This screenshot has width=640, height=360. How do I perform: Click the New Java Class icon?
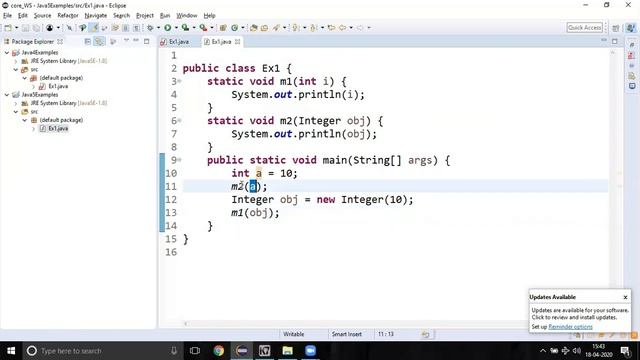point(235,28)
